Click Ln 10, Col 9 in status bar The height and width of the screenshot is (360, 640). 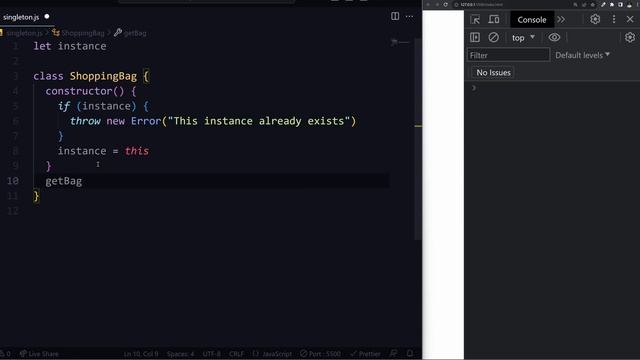141,354
